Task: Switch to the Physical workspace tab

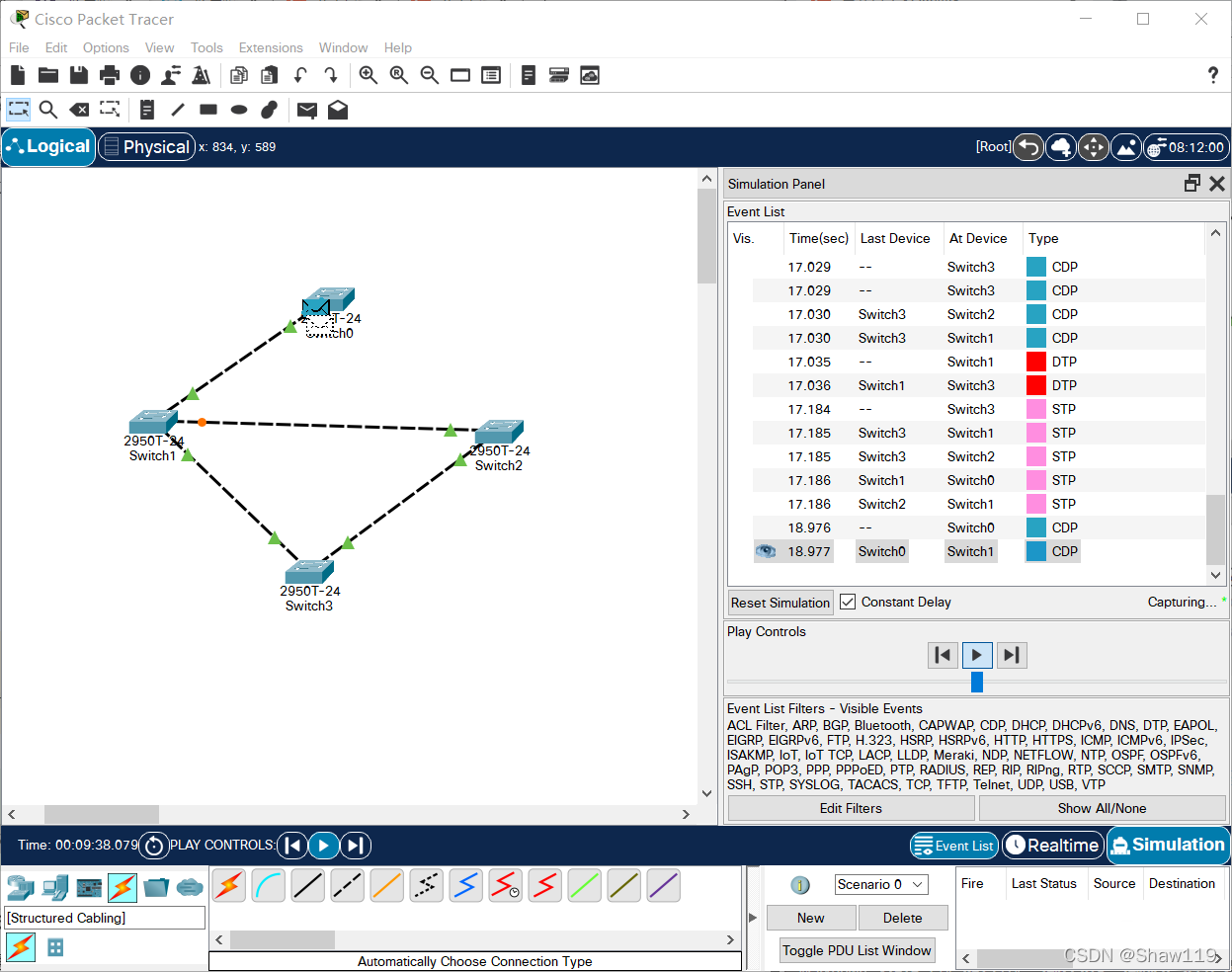Action: [146, 147]
